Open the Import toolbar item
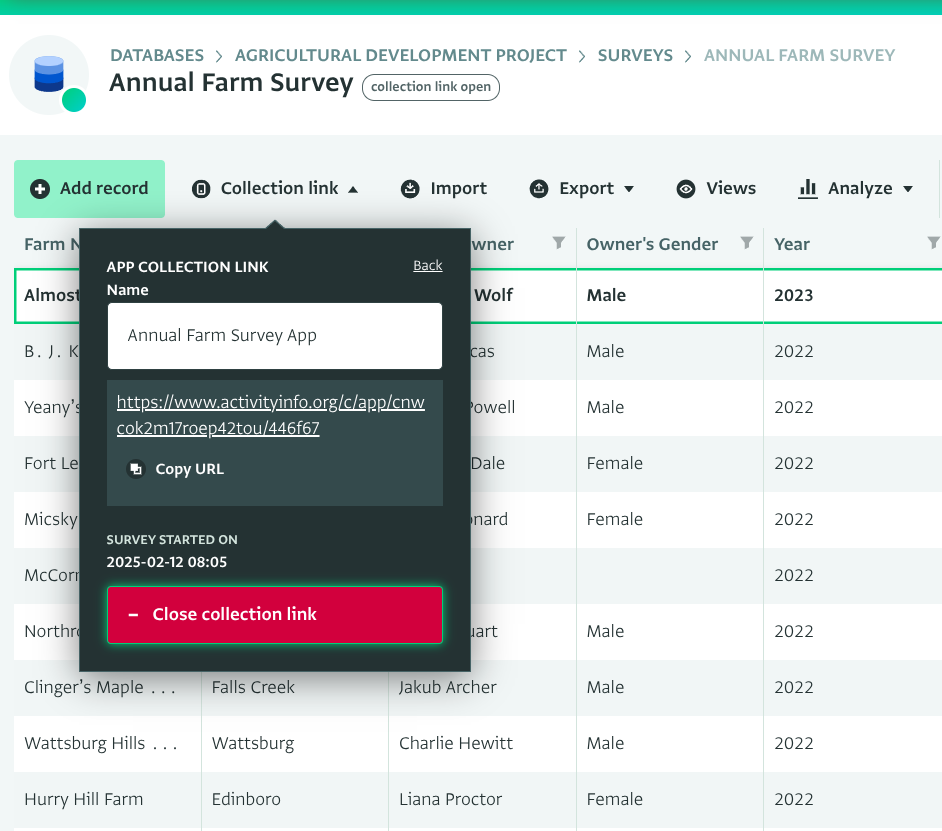 [443, 189]
